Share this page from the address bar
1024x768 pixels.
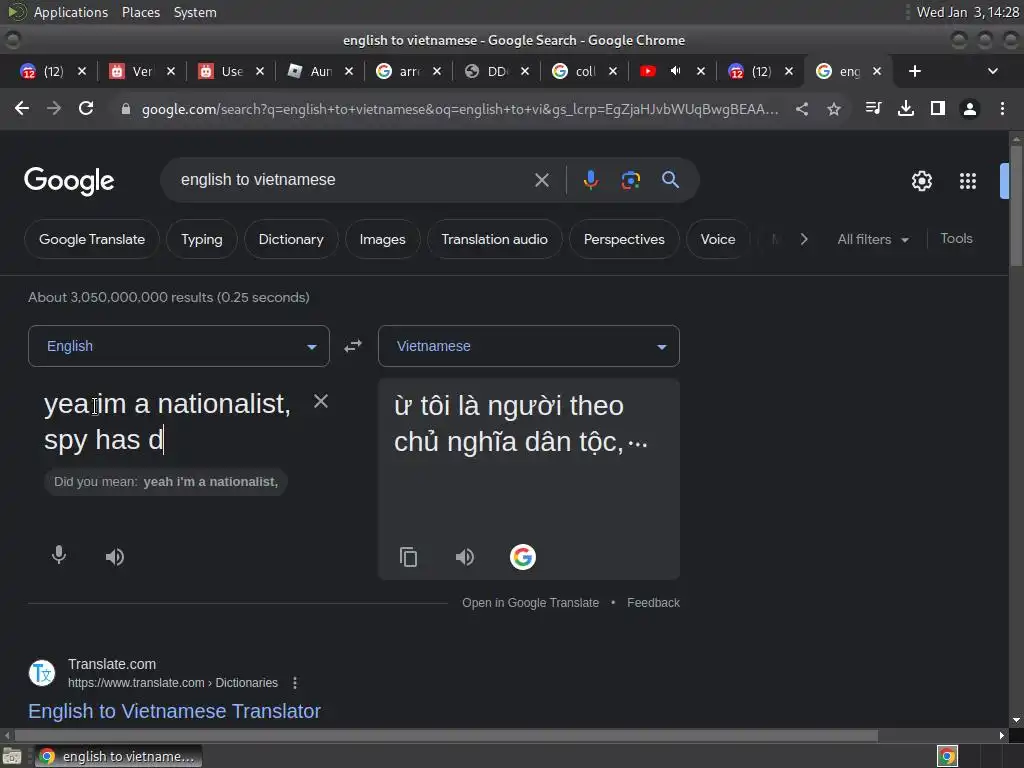[x=802, y=109]
